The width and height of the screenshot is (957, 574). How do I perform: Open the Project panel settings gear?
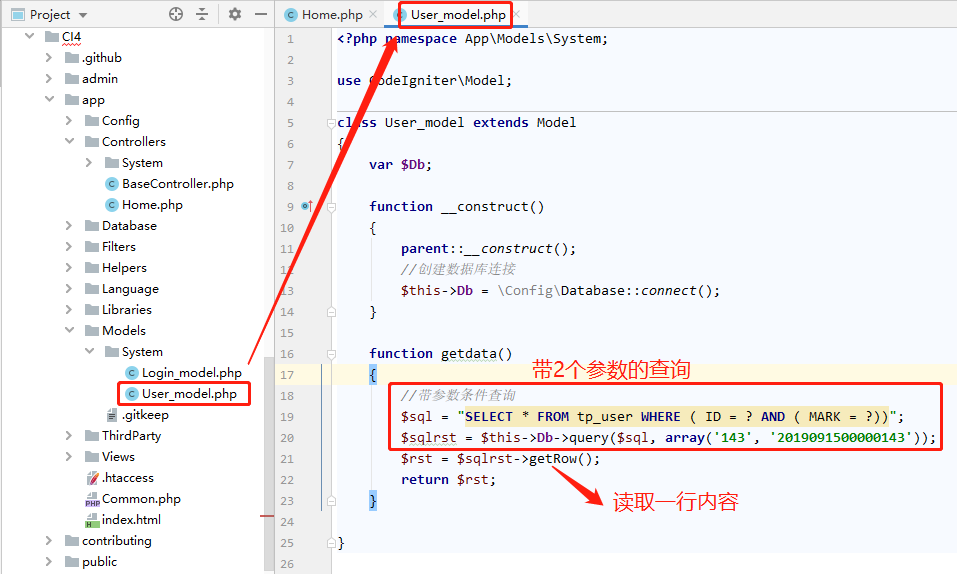pos(234,14)
